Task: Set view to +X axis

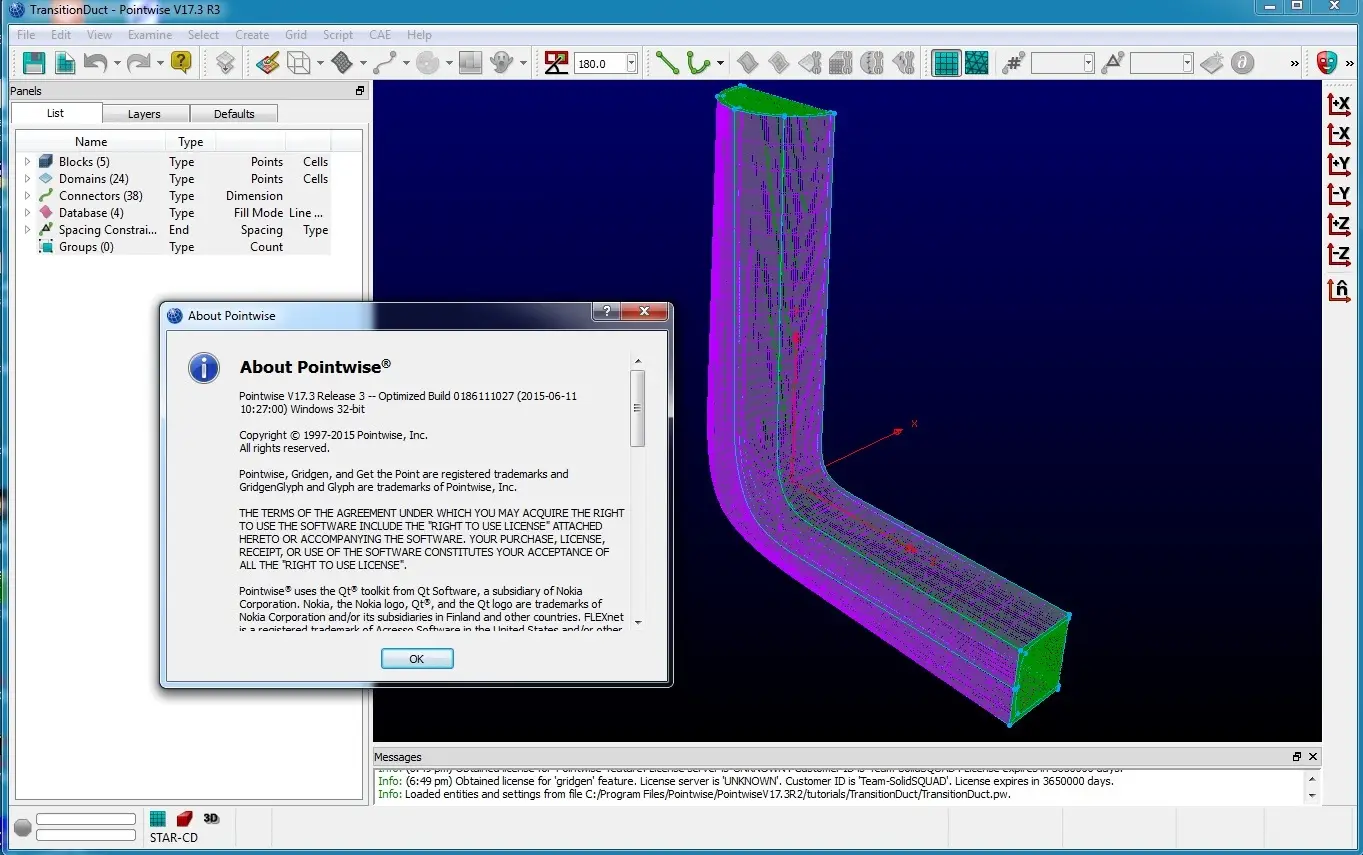Action: coord(1339,103)
